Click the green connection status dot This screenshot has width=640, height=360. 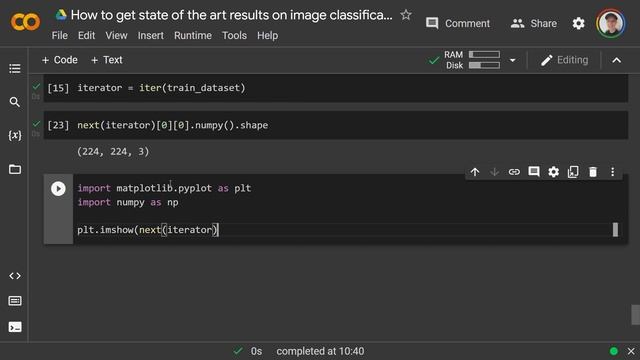[613, 351]
